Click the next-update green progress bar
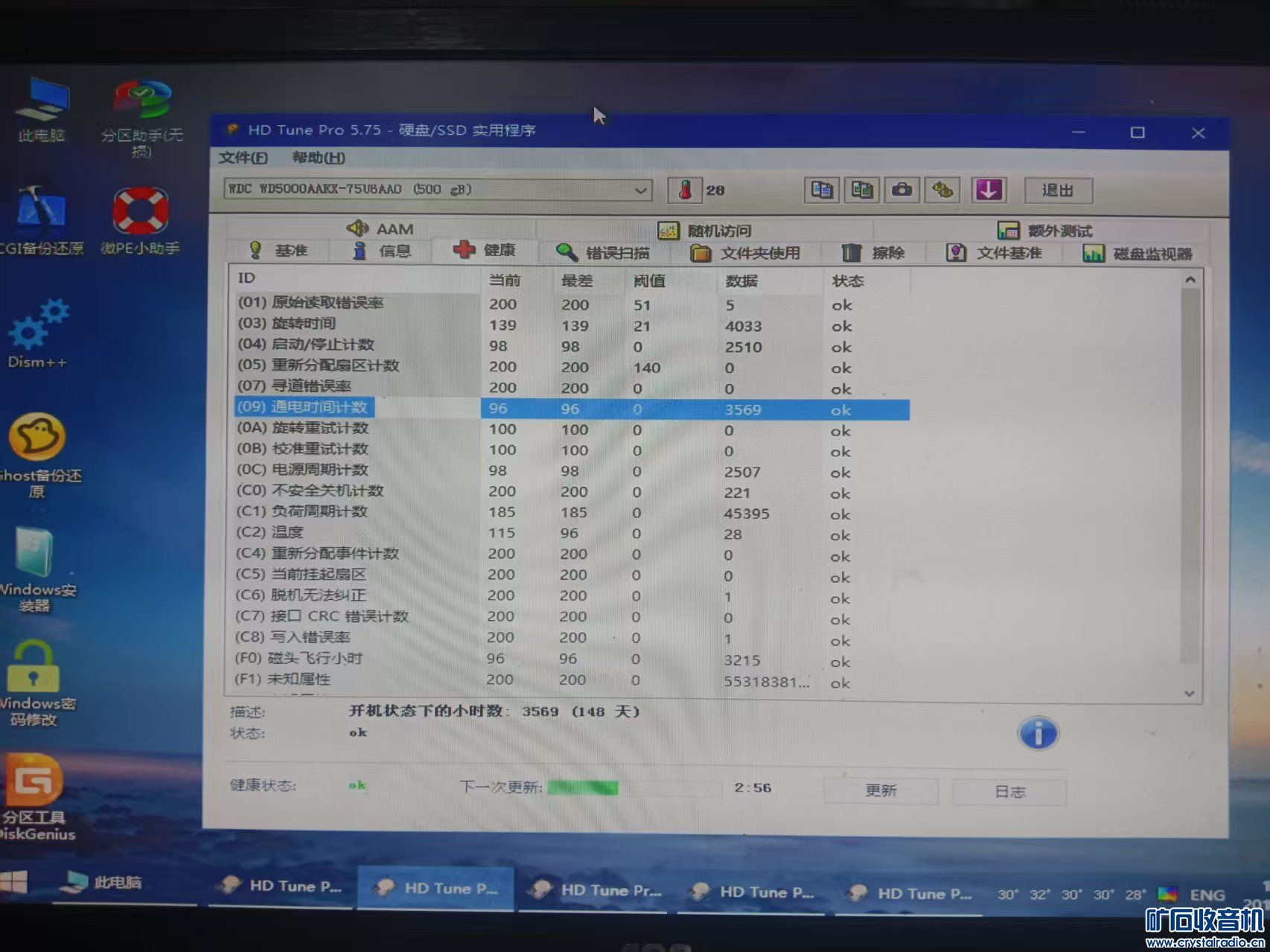 click(634, 788)
